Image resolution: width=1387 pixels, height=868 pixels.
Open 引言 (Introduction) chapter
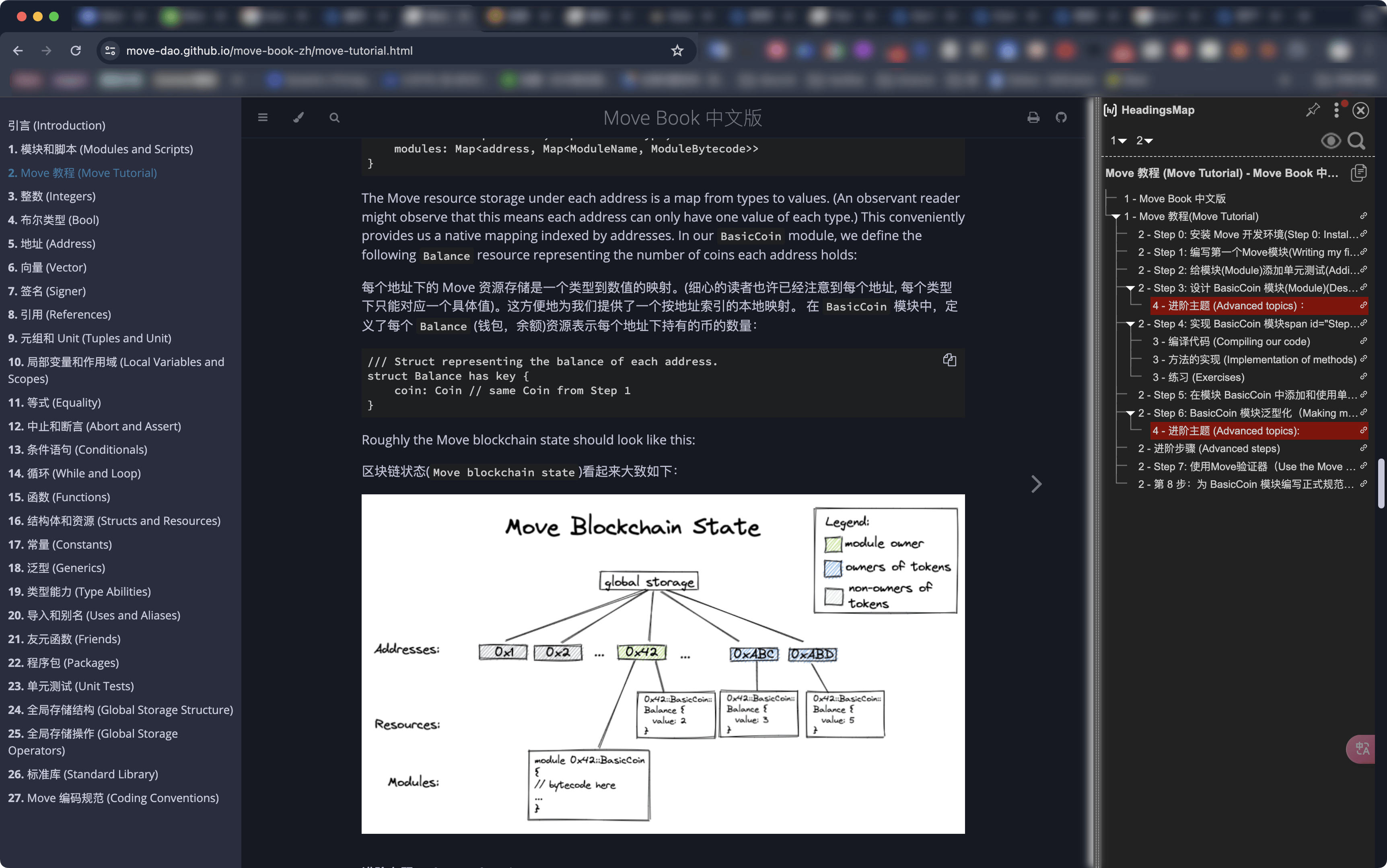click(57, 125)
